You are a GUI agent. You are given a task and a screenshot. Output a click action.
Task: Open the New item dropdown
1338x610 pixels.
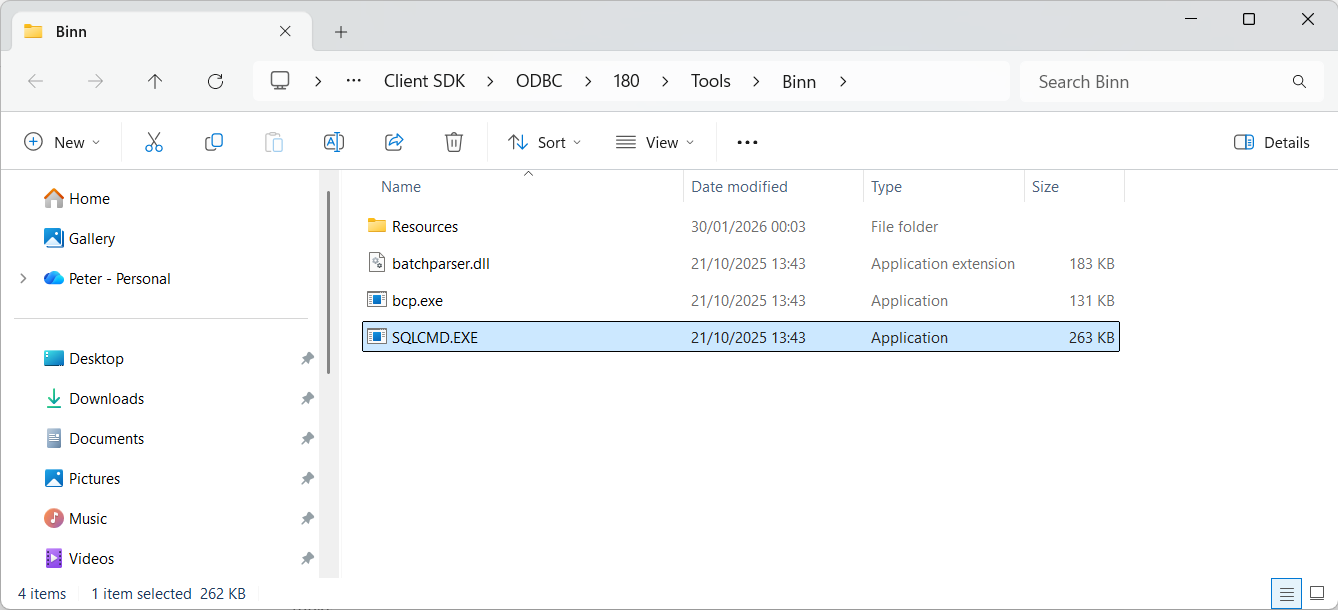point(62,142)
